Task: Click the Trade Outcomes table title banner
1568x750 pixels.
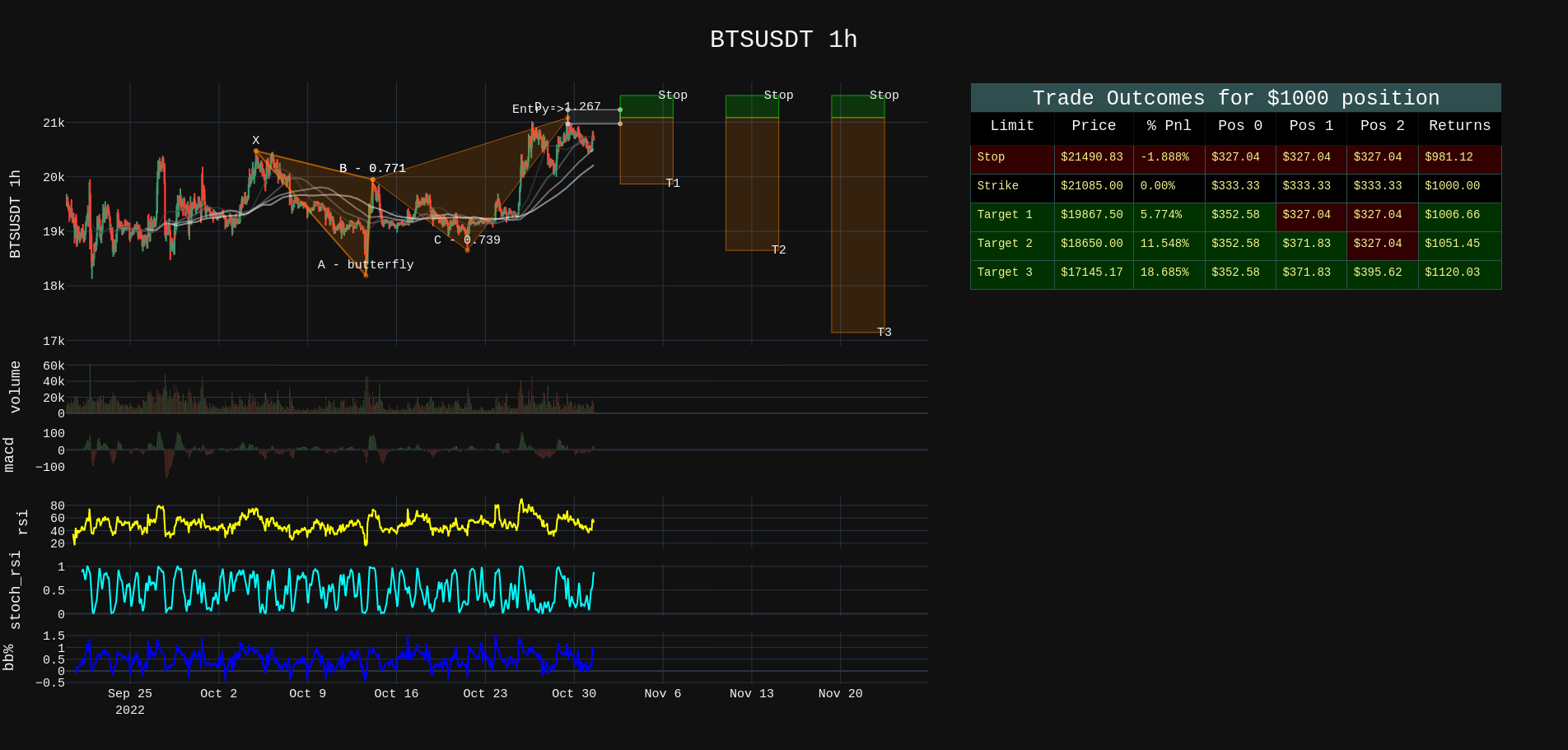Action: point(1235,98)
